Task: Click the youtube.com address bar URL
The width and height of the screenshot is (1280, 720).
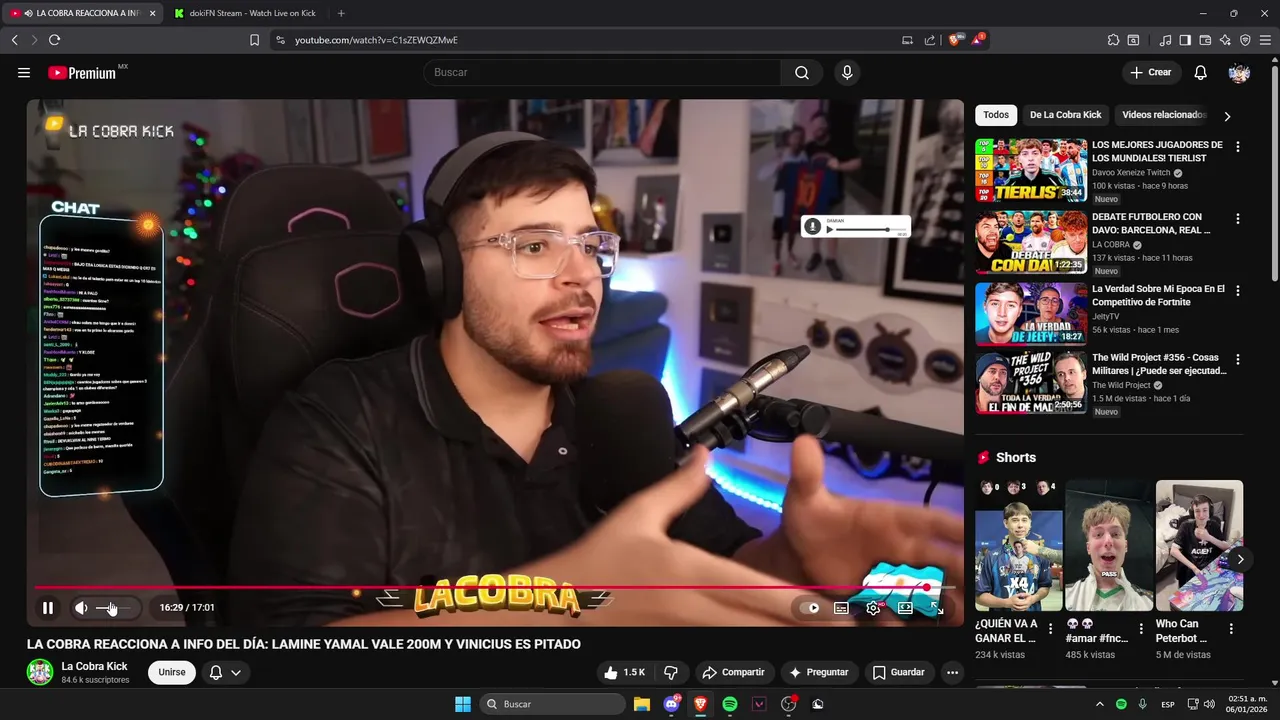Action: point(376,40)
